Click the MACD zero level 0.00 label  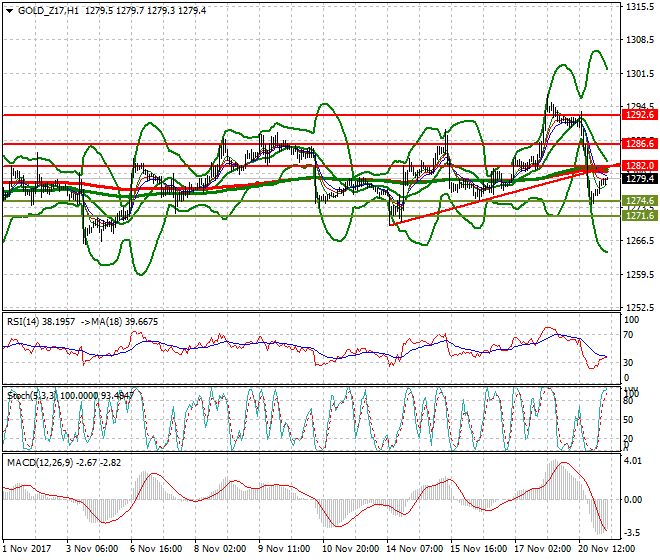[634, 499]
